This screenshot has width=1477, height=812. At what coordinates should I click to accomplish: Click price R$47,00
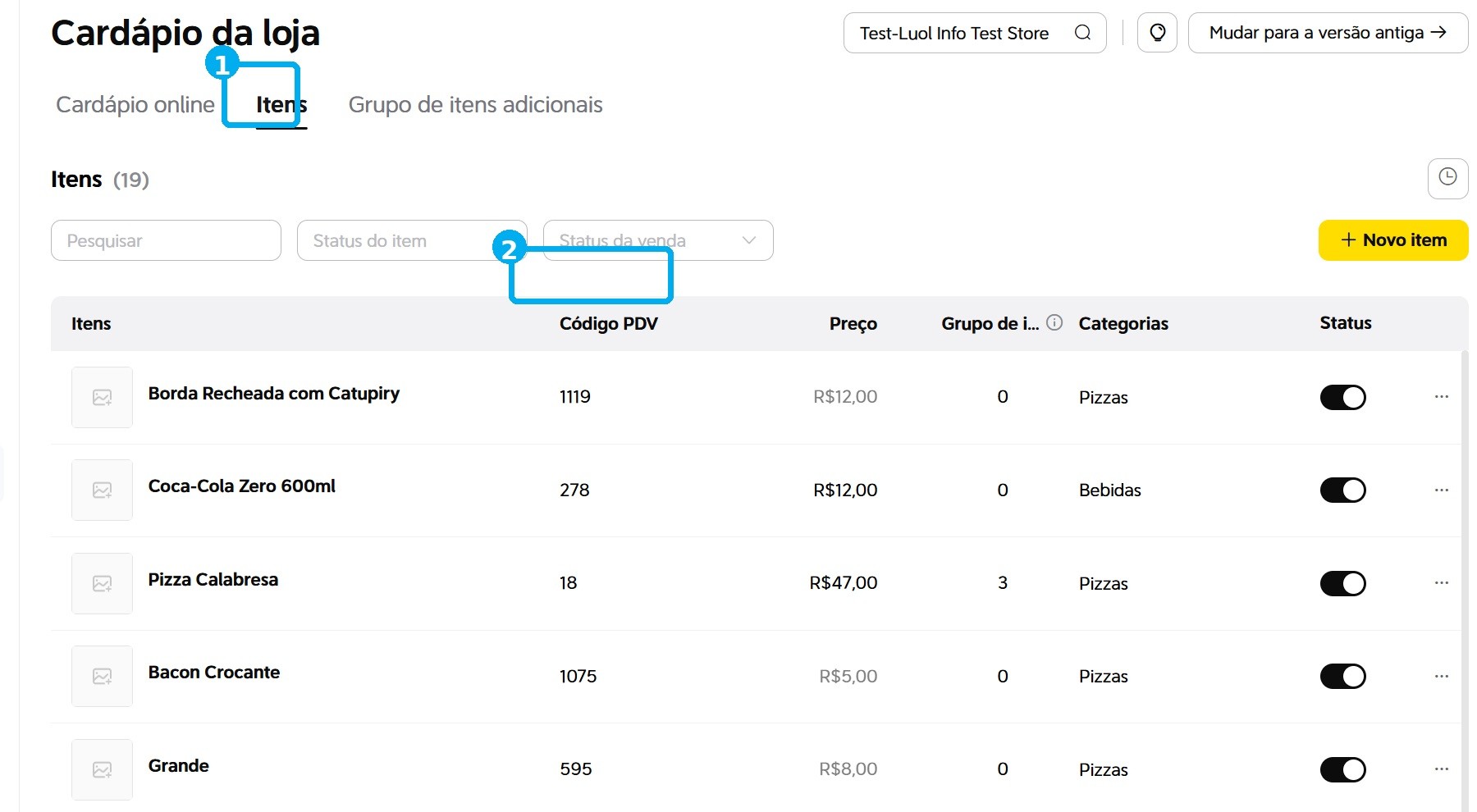[x=844, y=583]
